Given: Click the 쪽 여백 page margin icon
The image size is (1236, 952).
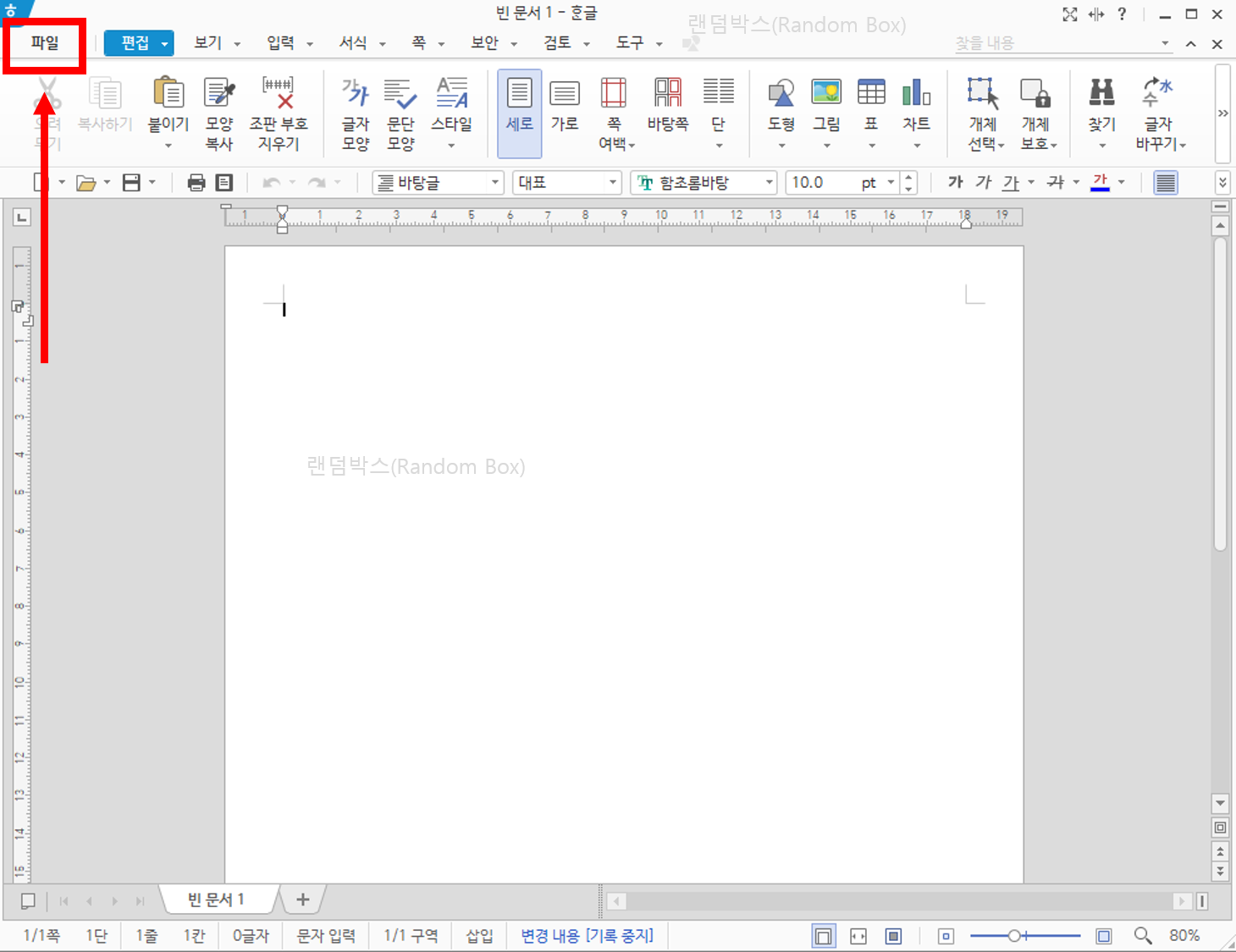Looking at the screenshot, I should [614, 93].
